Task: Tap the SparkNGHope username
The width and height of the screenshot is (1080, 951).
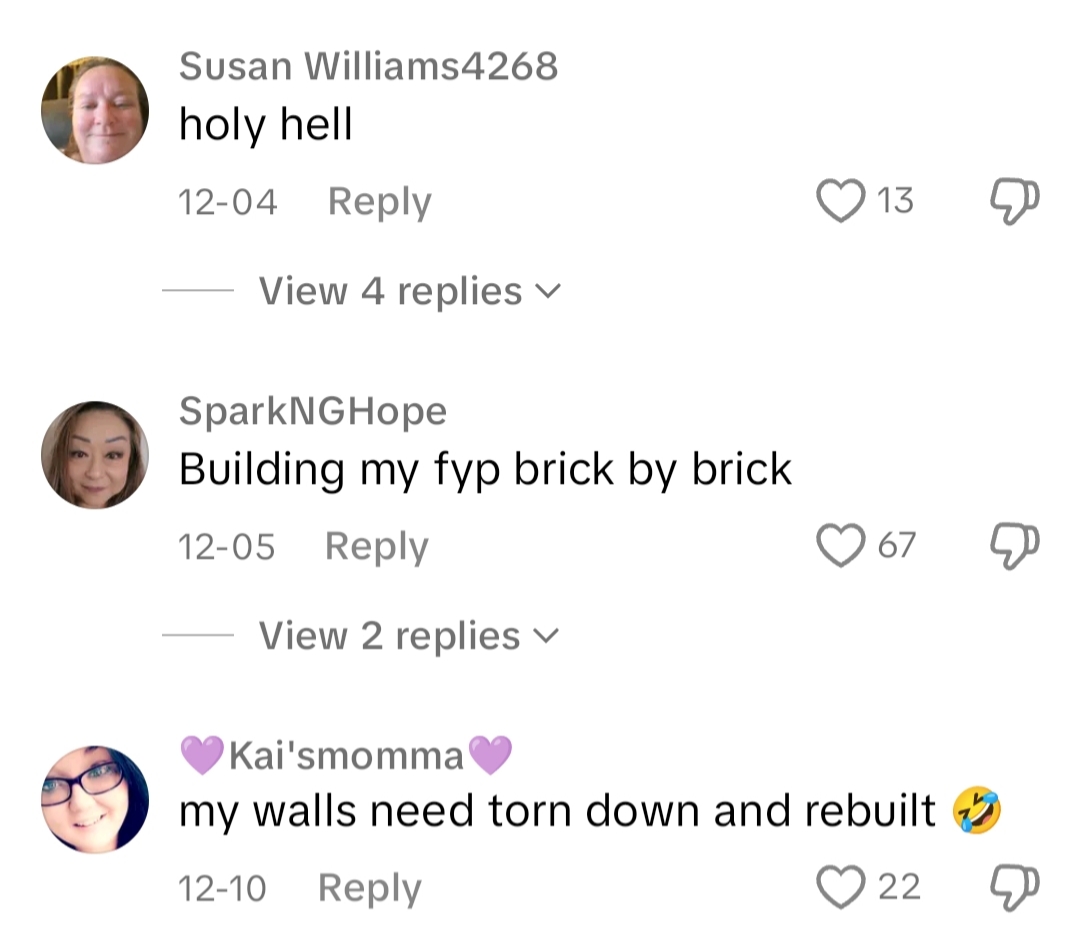Action: pos(312,410)
